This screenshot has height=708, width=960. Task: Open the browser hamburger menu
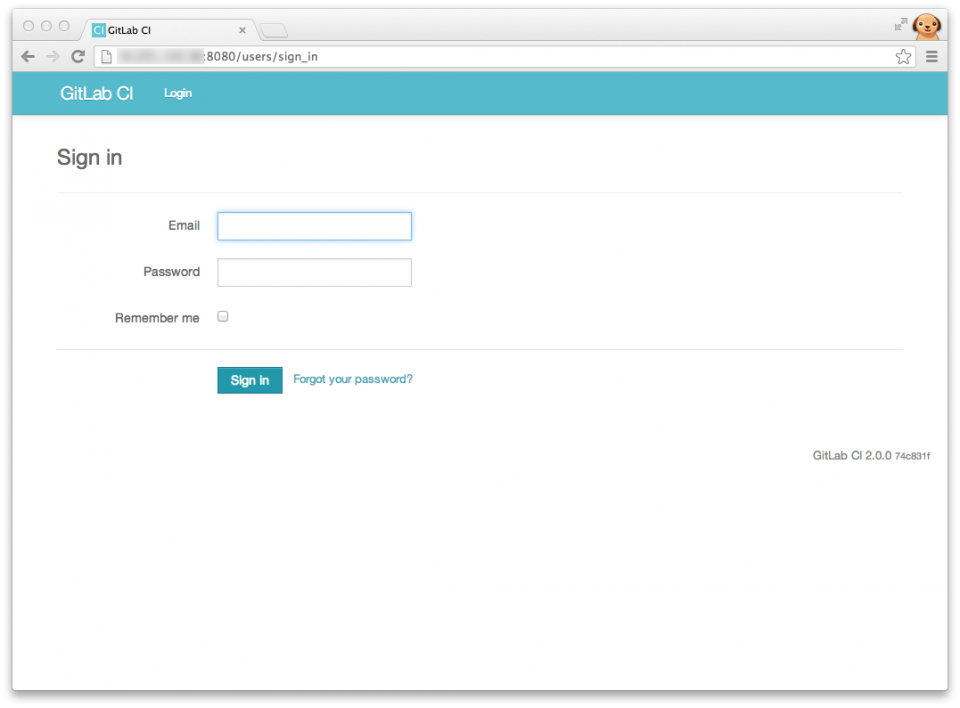click(931, 56)
